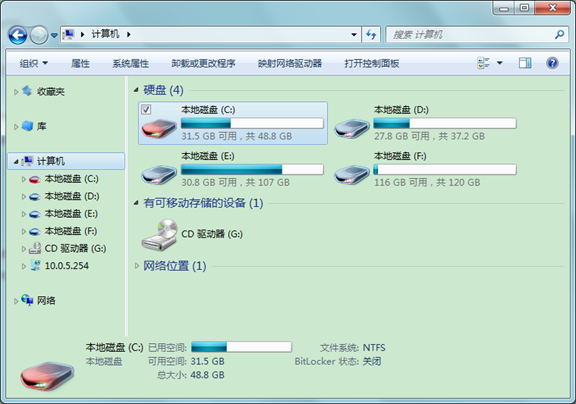Click the BitLocker 状态 关闭 value
The width and height of the screenshot is (576, 404).
[x=372, y=362]
